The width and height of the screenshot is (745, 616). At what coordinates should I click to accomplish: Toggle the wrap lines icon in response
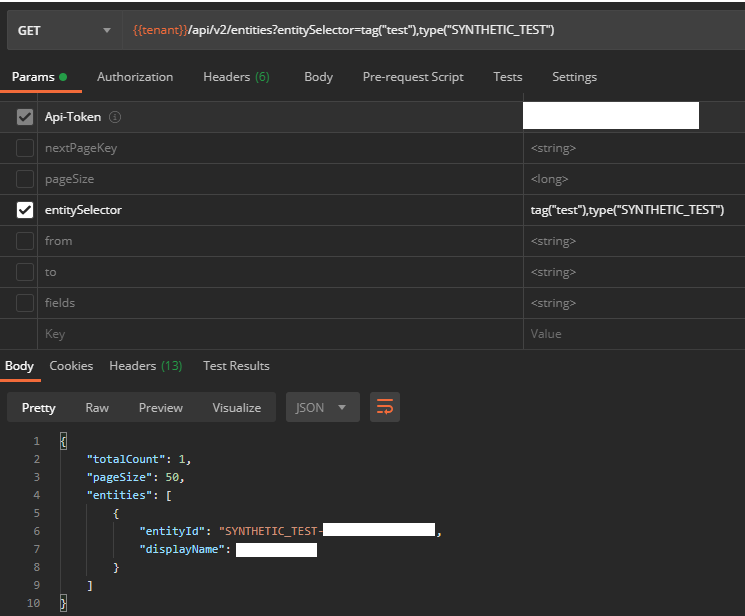tap(384, 407)
